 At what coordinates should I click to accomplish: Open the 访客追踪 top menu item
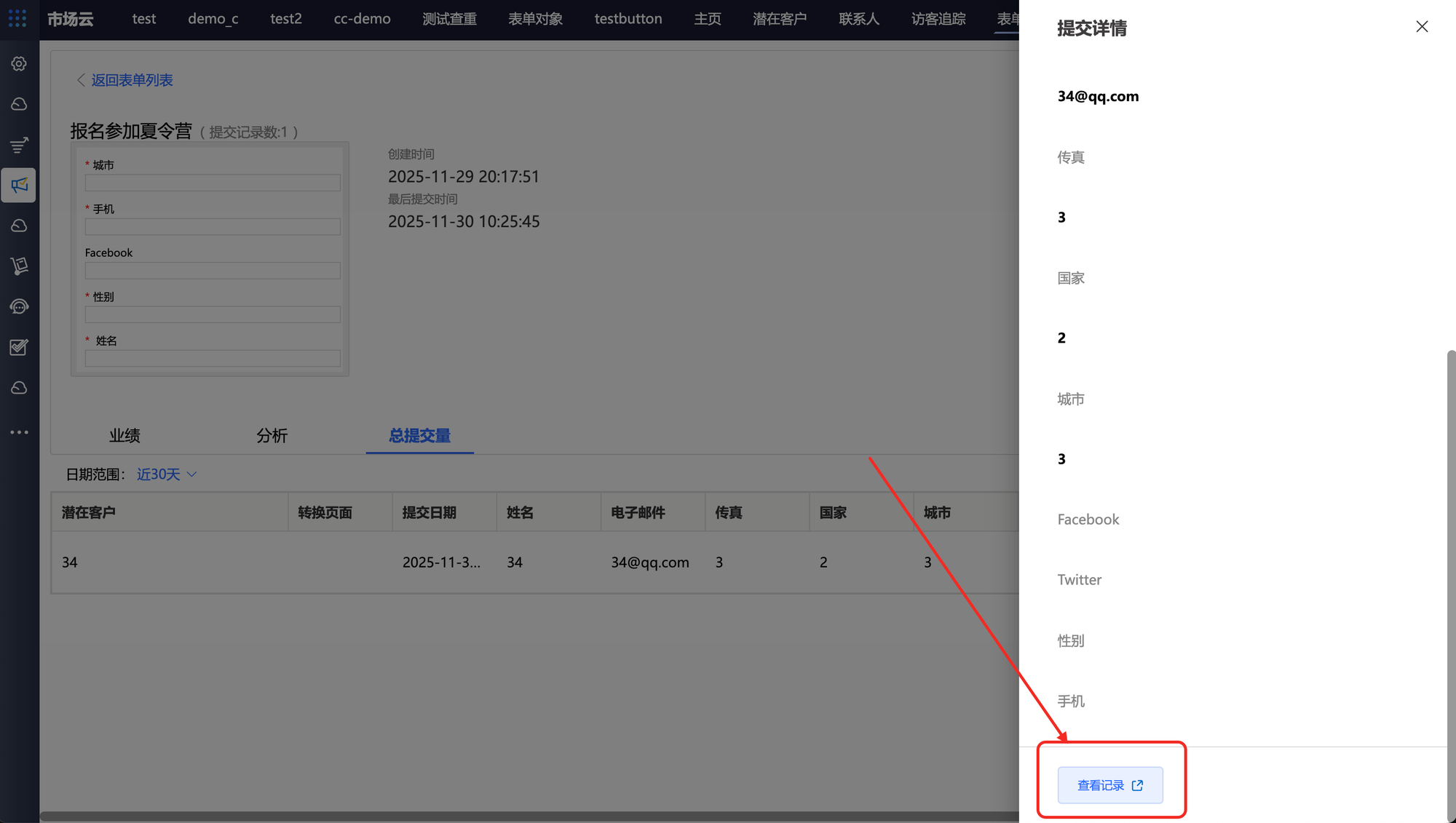point(938,19)
